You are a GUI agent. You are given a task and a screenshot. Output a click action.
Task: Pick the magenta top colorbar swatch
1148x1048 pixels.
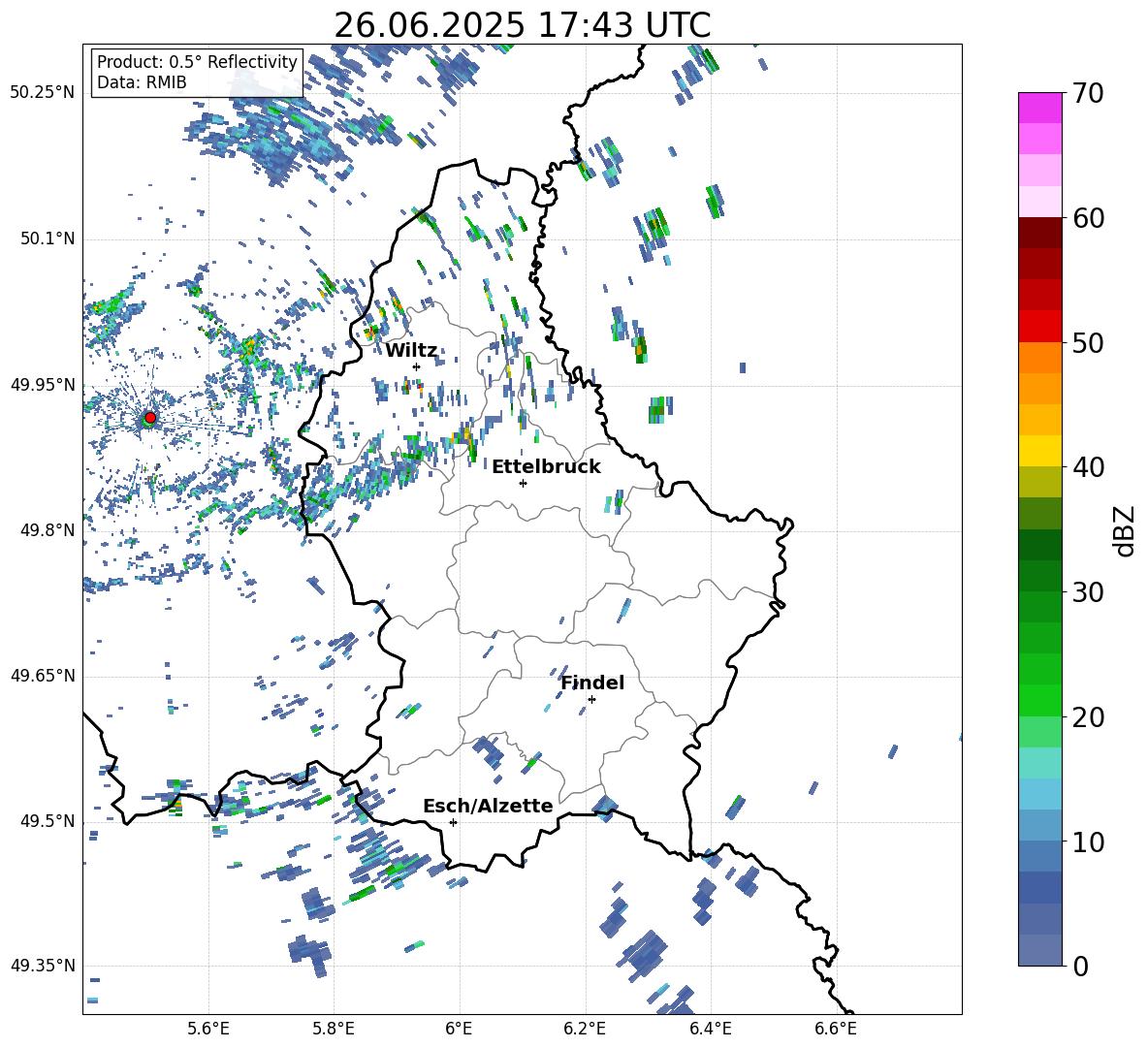pos(1039,109)
